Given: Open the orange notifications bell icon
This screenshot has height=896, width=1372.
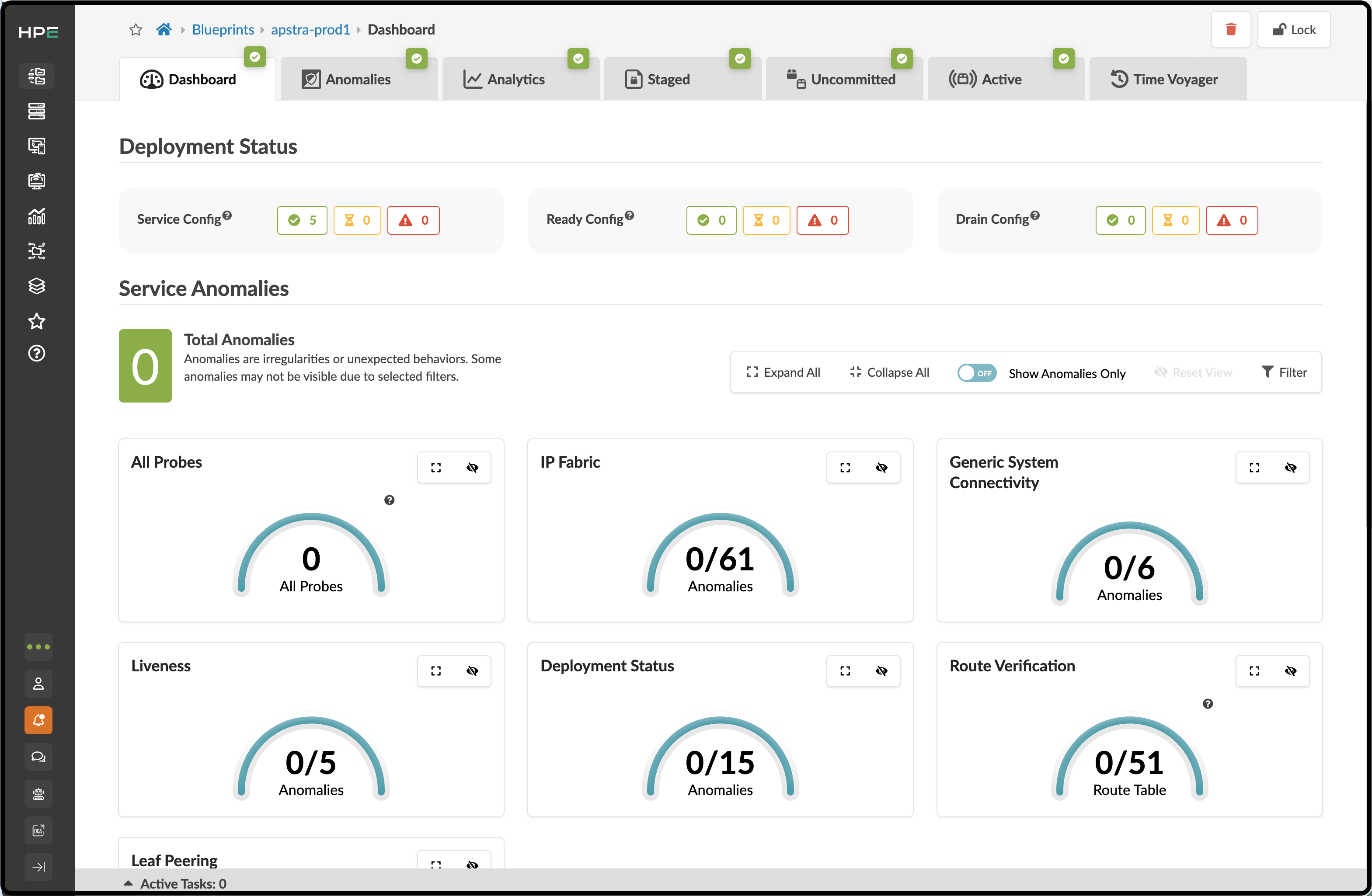Looking at the screenshot, I should (x=38, y=720).
